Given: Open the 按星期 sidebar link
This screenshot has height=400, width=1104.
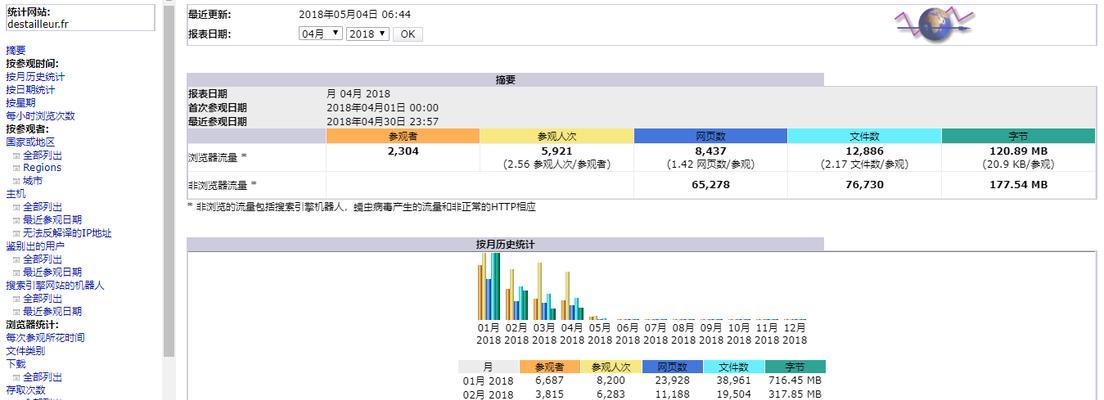Looking at the screenshot, I should click(20, 103).
